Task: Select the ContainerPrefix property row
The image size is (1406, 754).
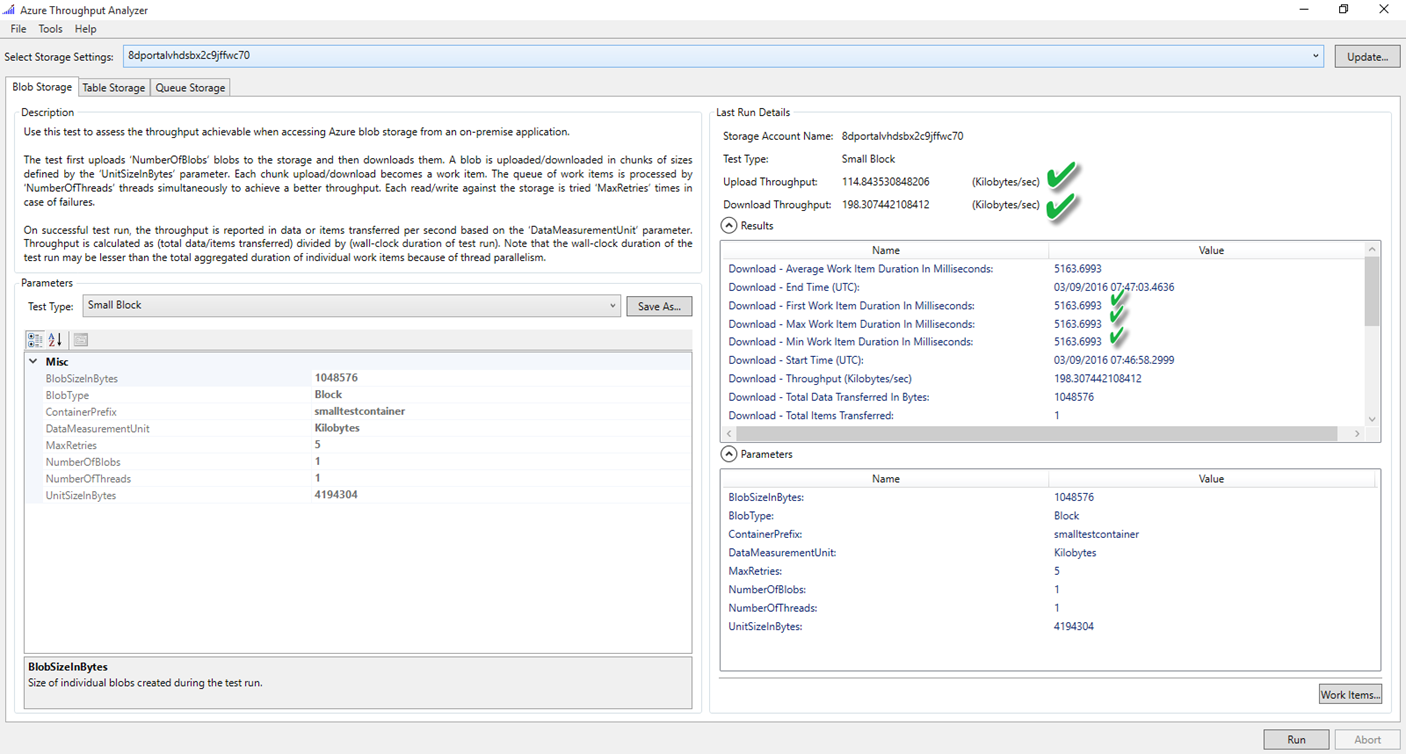Action: pos(358,412)
